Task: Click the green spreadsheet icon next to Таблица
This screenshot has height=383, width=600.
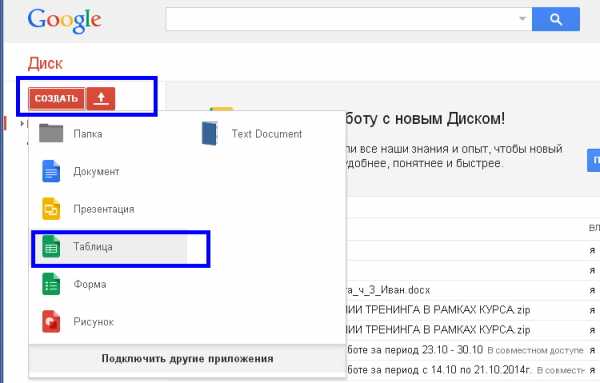Action: (51, 247)
